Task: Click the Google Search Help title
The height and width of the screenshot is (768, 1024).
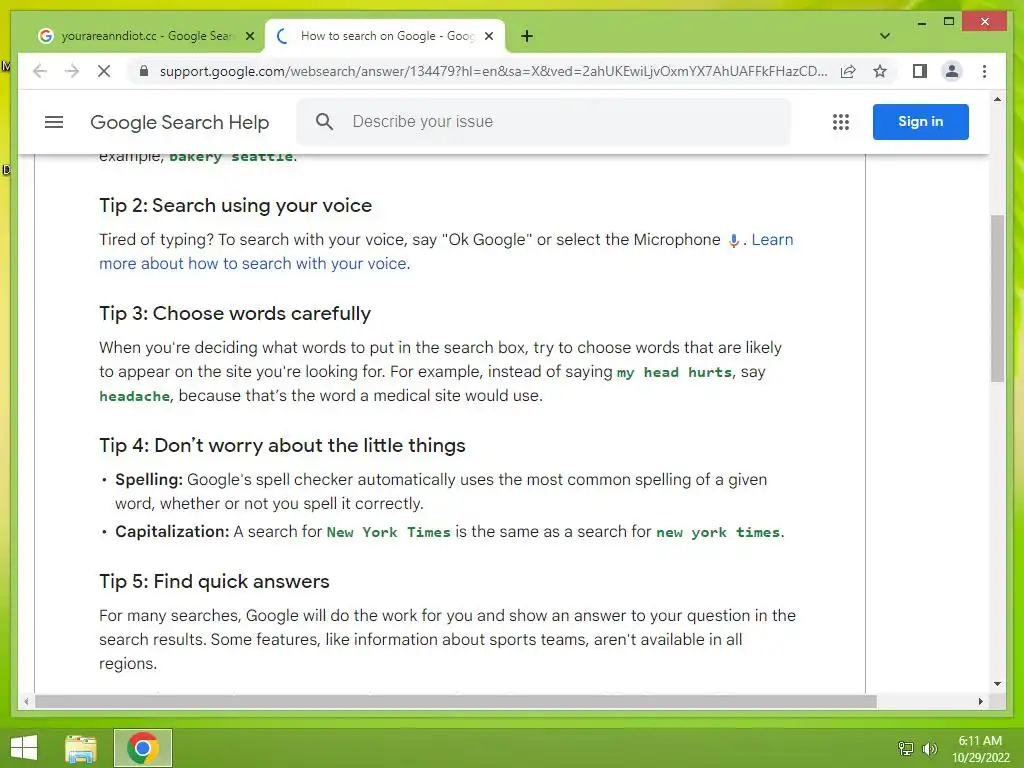Action: 180,122
